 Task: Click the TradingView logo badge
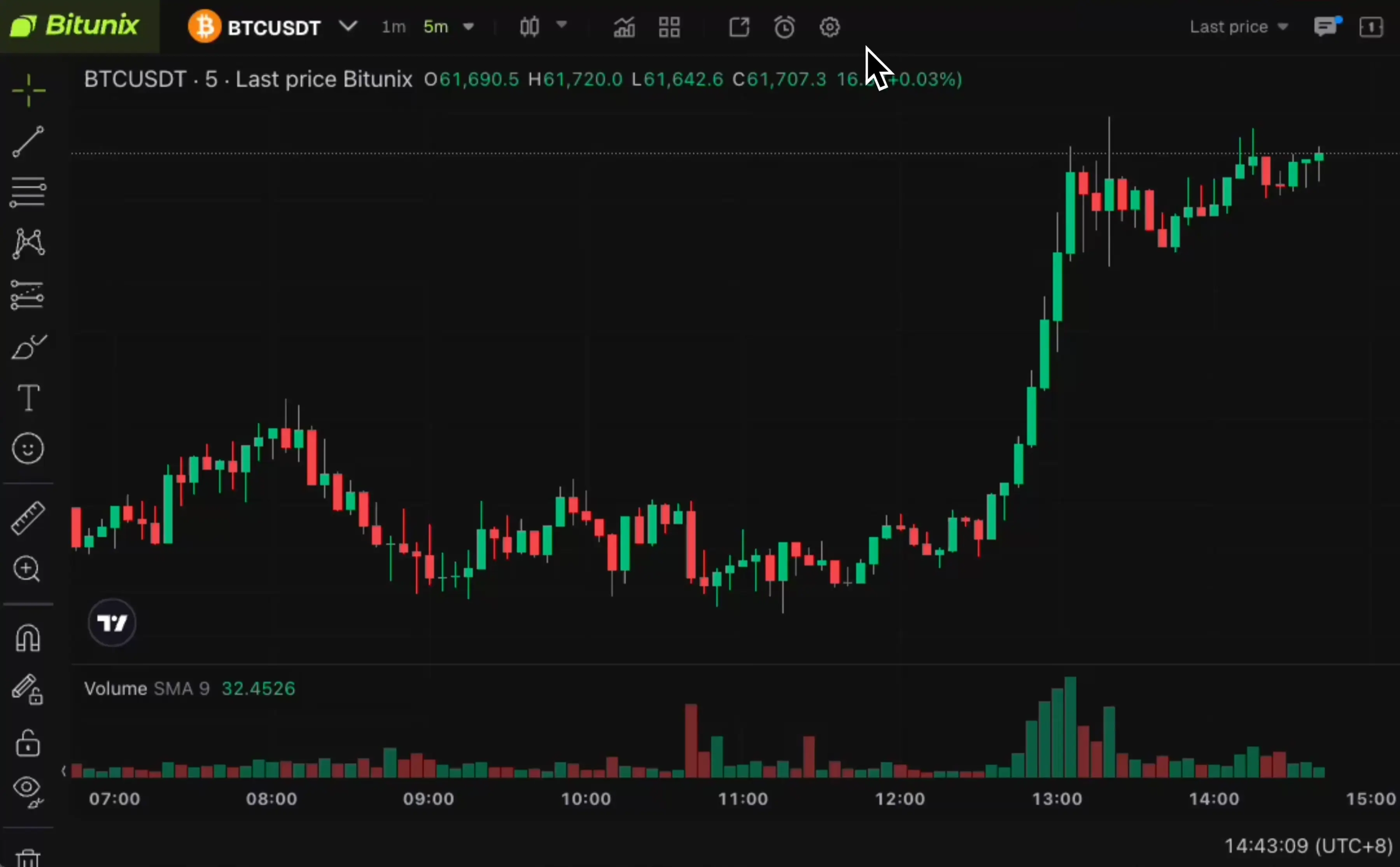click(x=112, y=623)
